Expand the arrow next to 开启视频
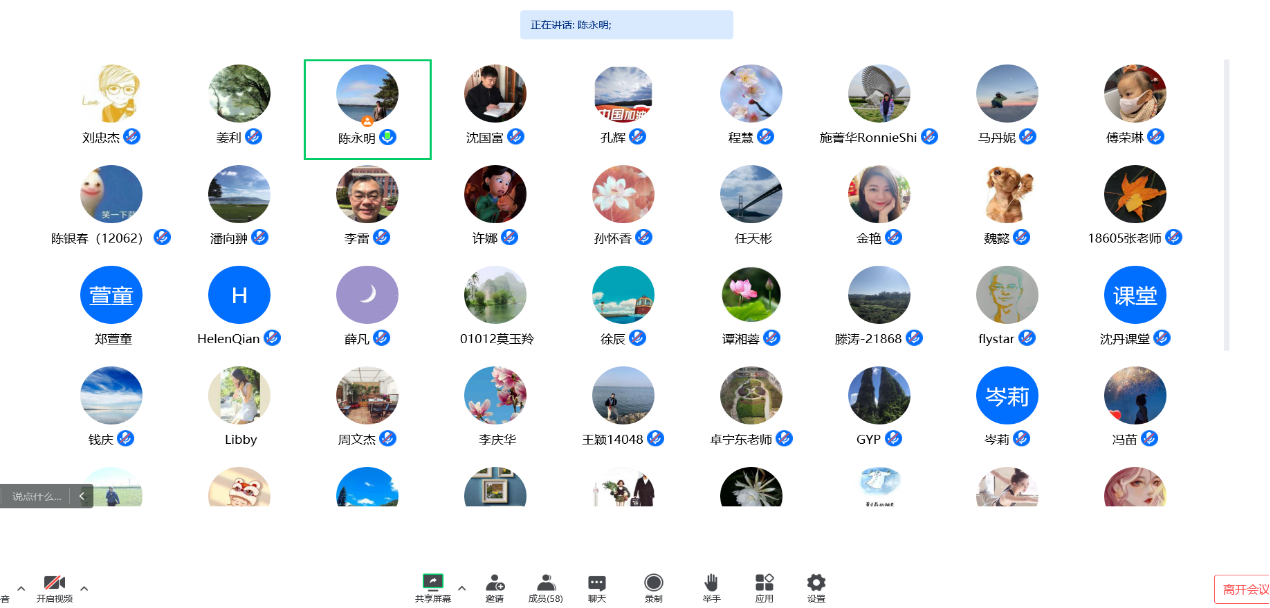Image resolution: width=1270 pixels, height=608 pixels. (84, 588)
